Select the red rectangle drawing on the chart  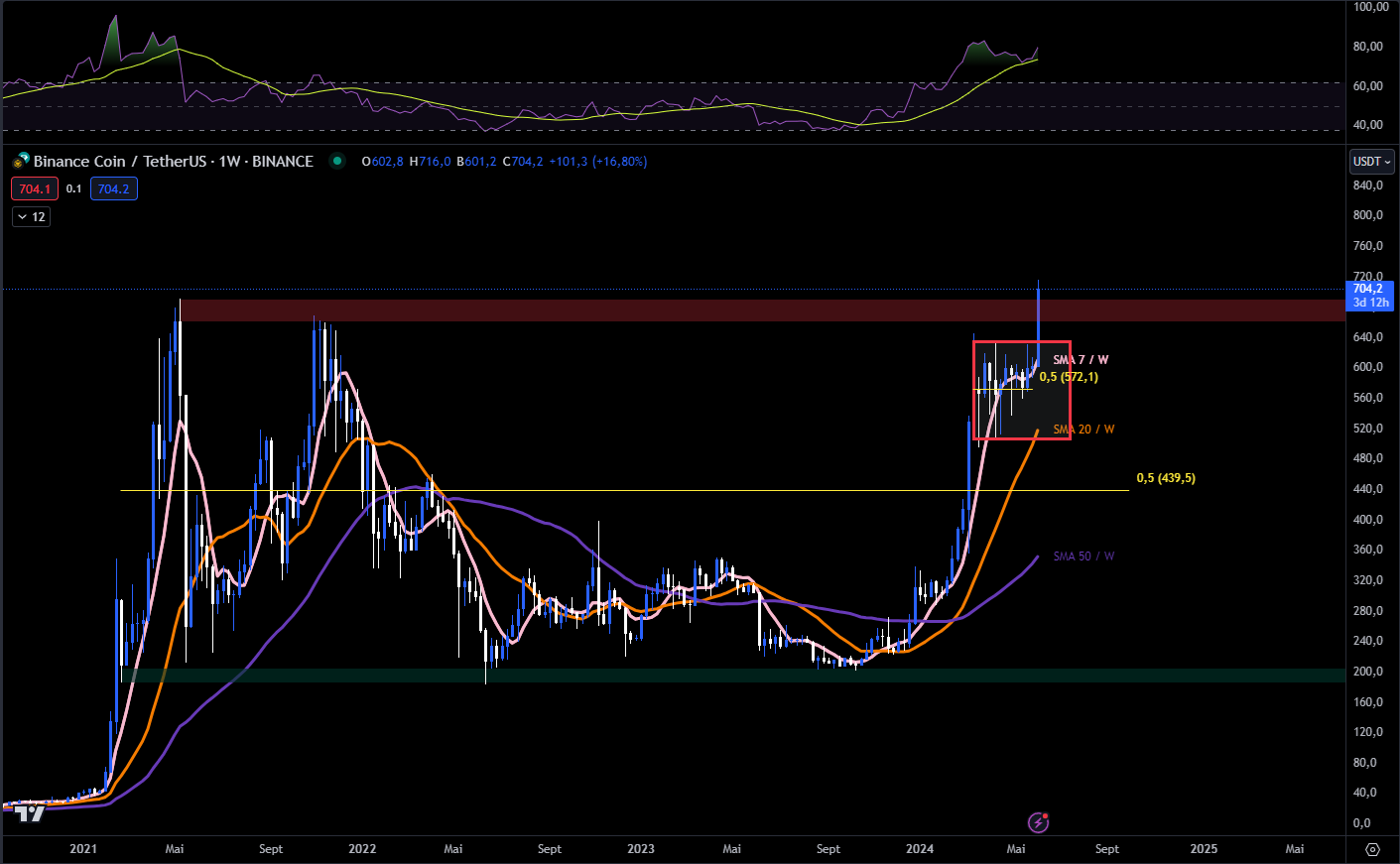coord(1070,397)
